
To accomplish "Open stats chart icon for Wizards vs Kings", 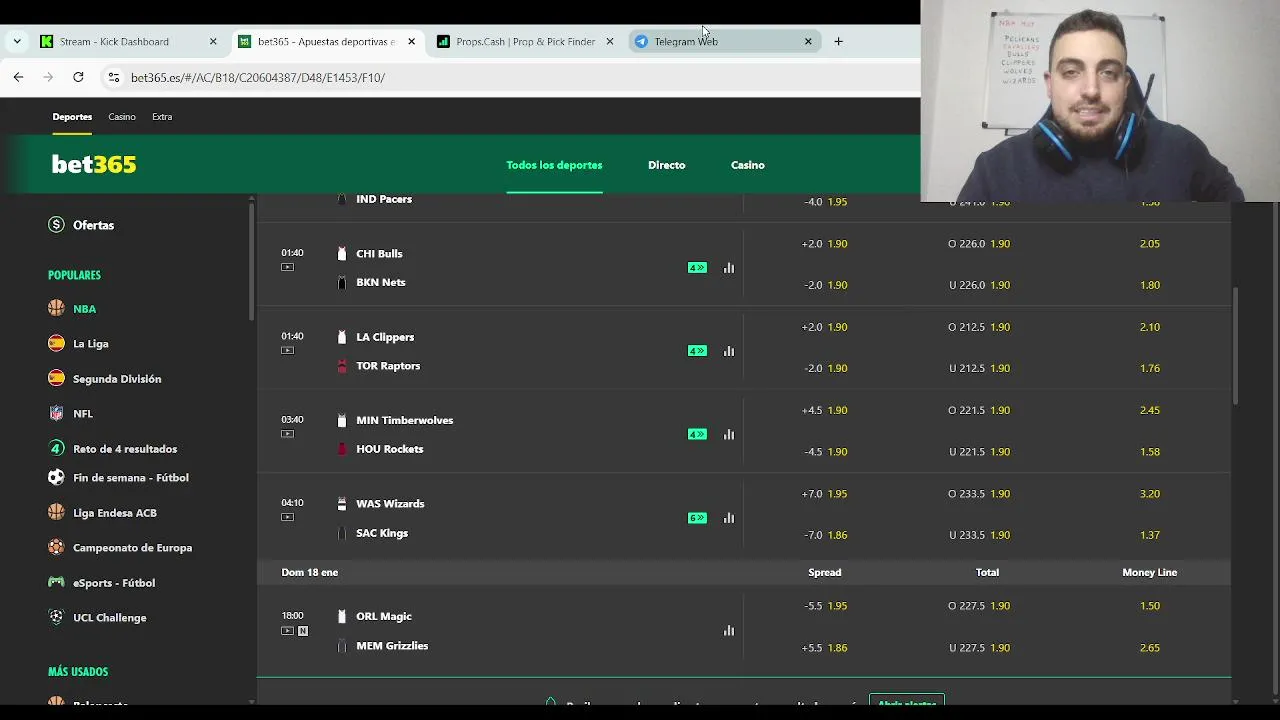I will click(729, 518).
